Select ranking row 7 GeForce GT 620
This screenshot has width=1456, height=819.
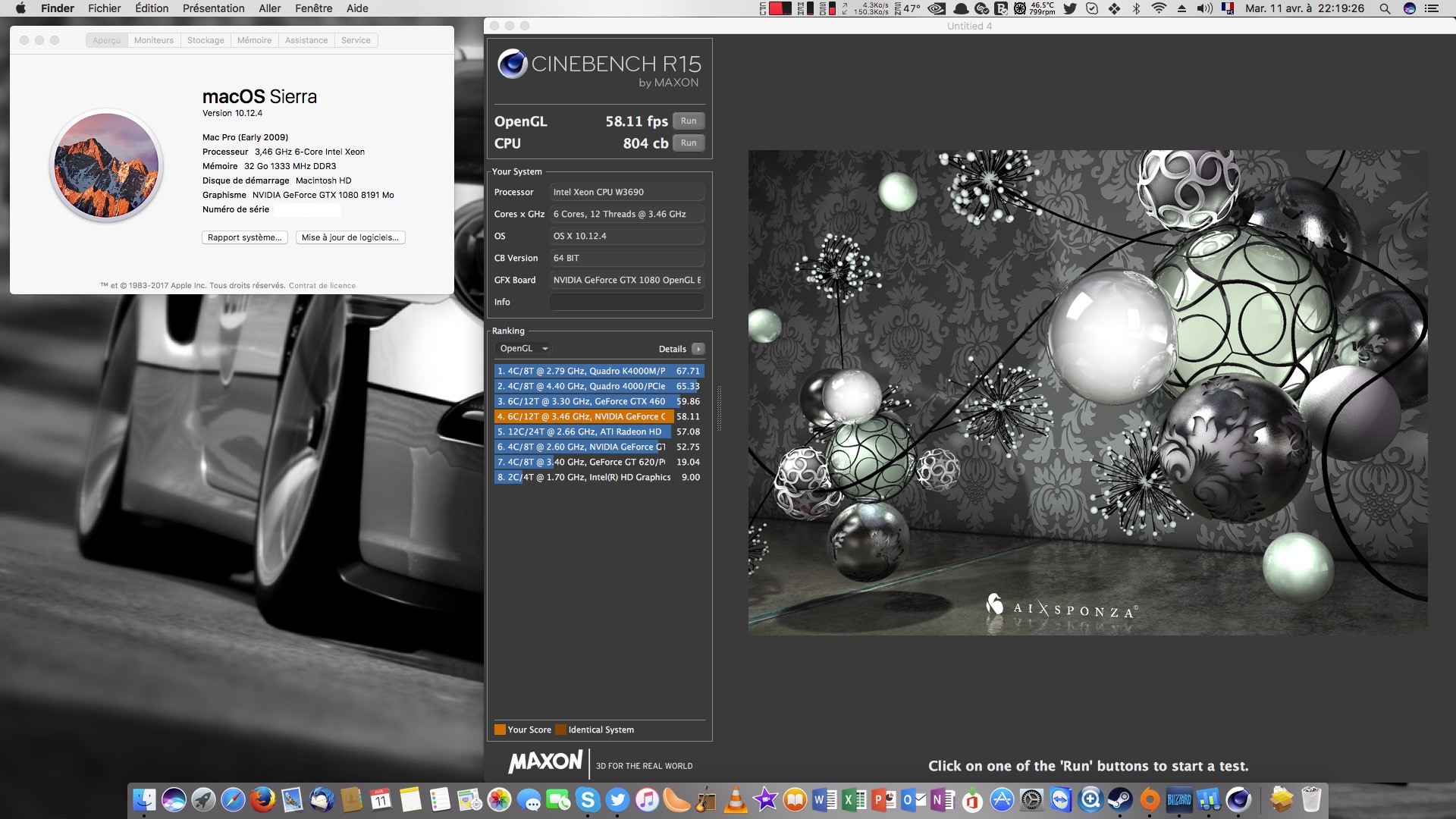(599, 462)
